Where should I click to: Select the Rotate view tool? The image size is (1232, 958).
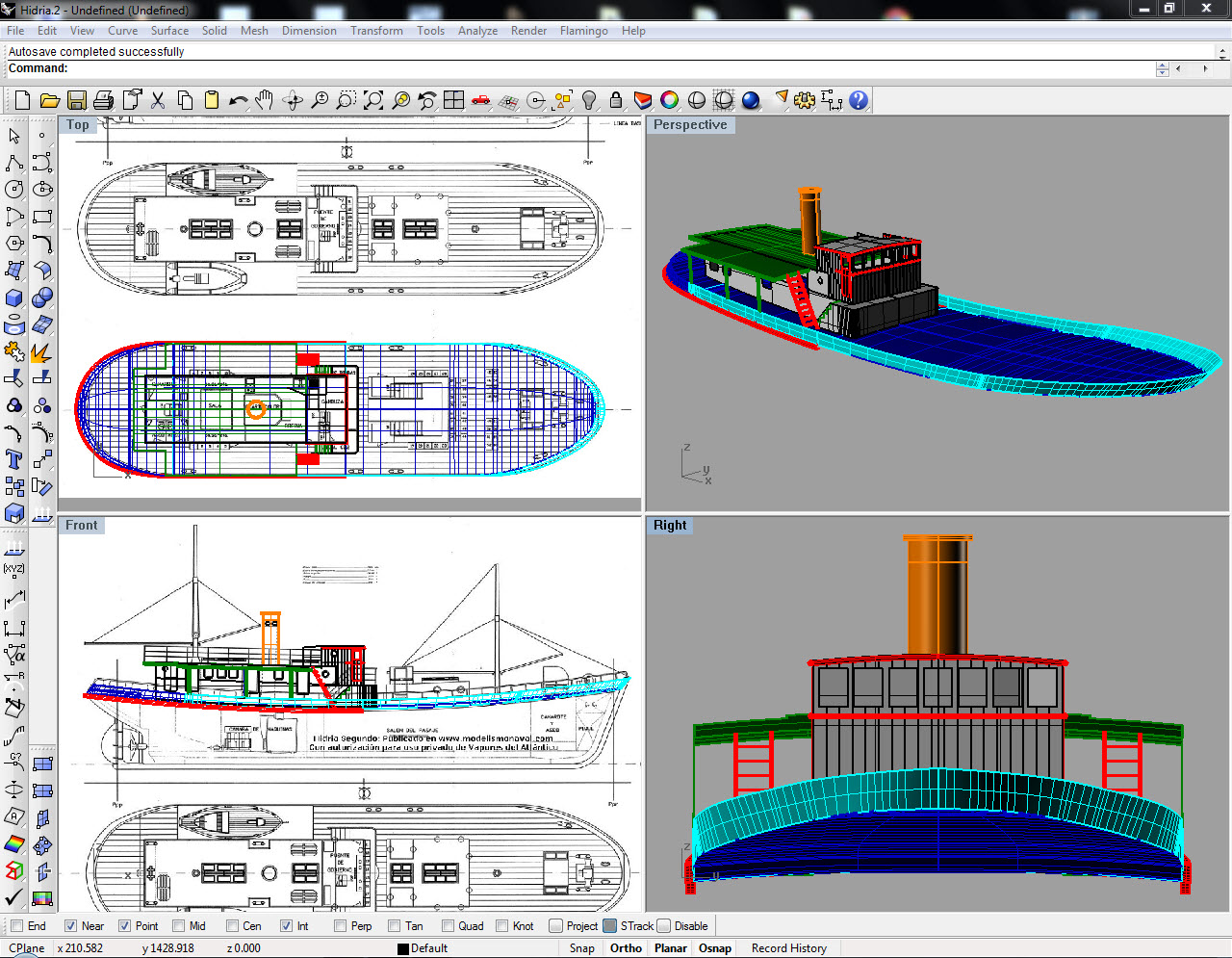pos(293,100)
